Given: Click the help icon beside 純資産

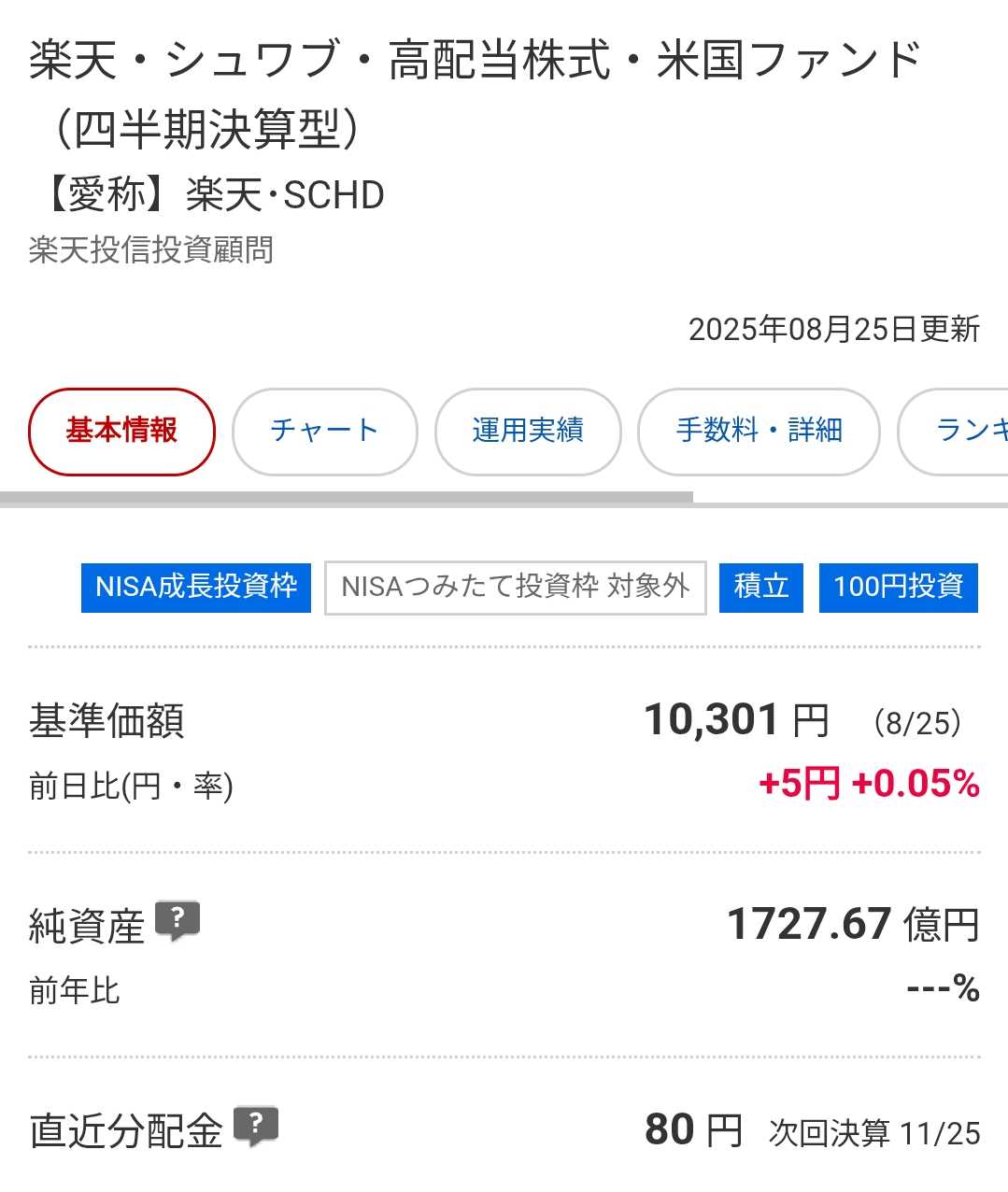Looking at the screenshot, I should coord(177,921).
